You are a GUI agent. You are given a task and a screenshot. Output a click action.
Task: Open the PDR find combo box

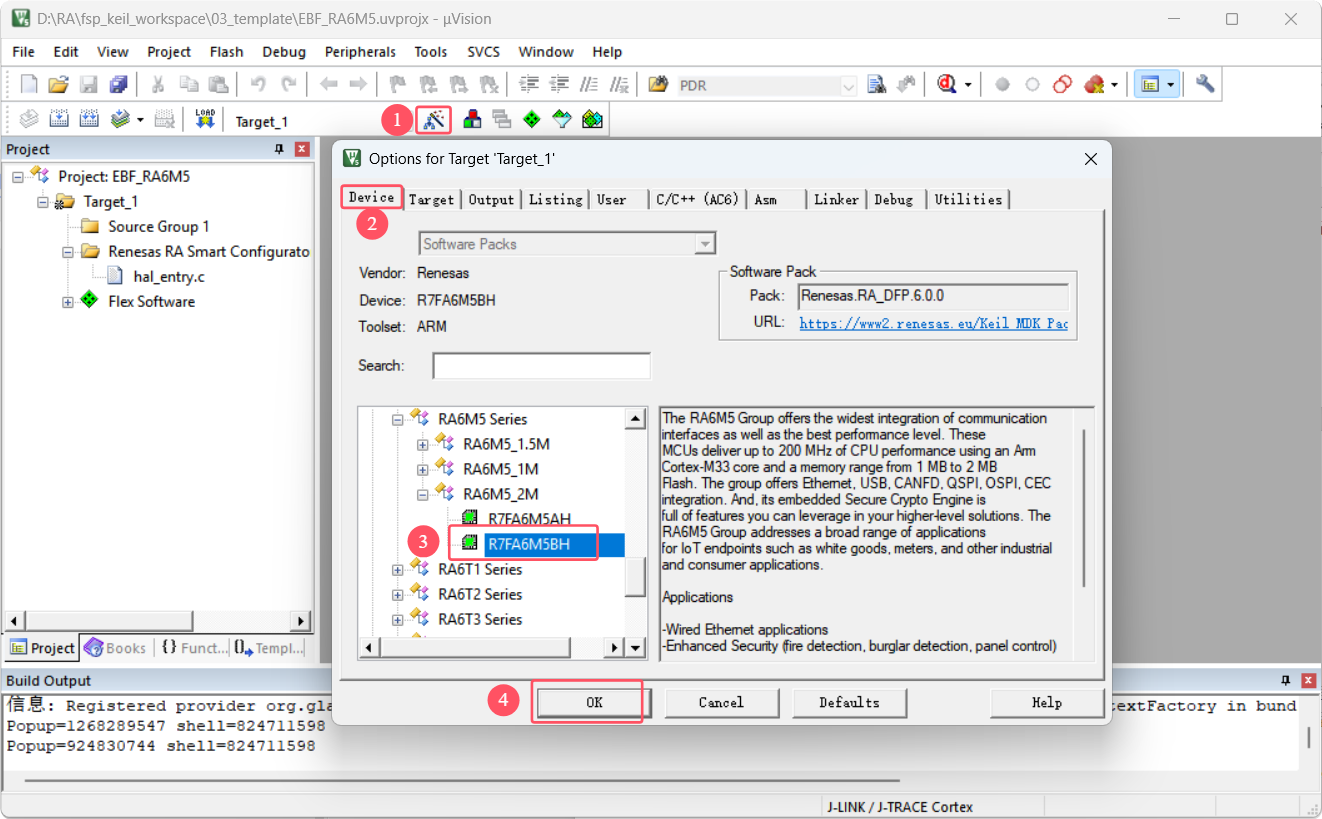pyautogui.click(x=768, y=86)
